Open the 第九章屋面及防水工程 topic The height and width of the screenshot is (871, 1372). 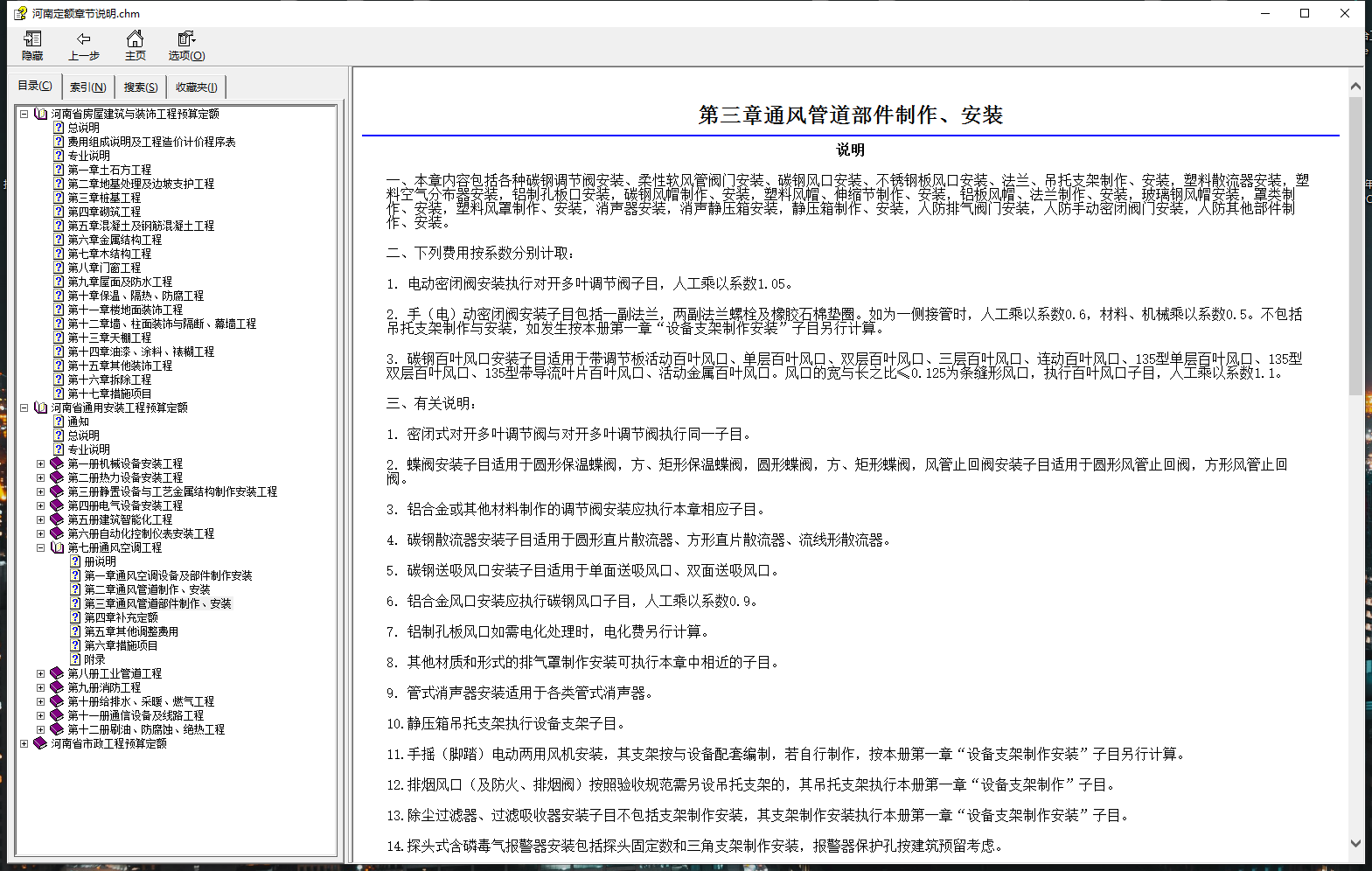[x=120, y=282]
